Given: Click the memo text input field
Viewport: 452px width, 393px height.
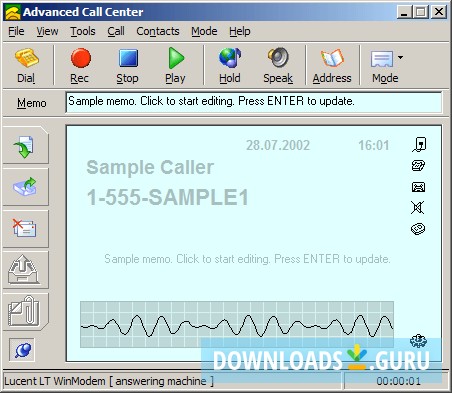Looking at the screenshot, I should point(254,102).
